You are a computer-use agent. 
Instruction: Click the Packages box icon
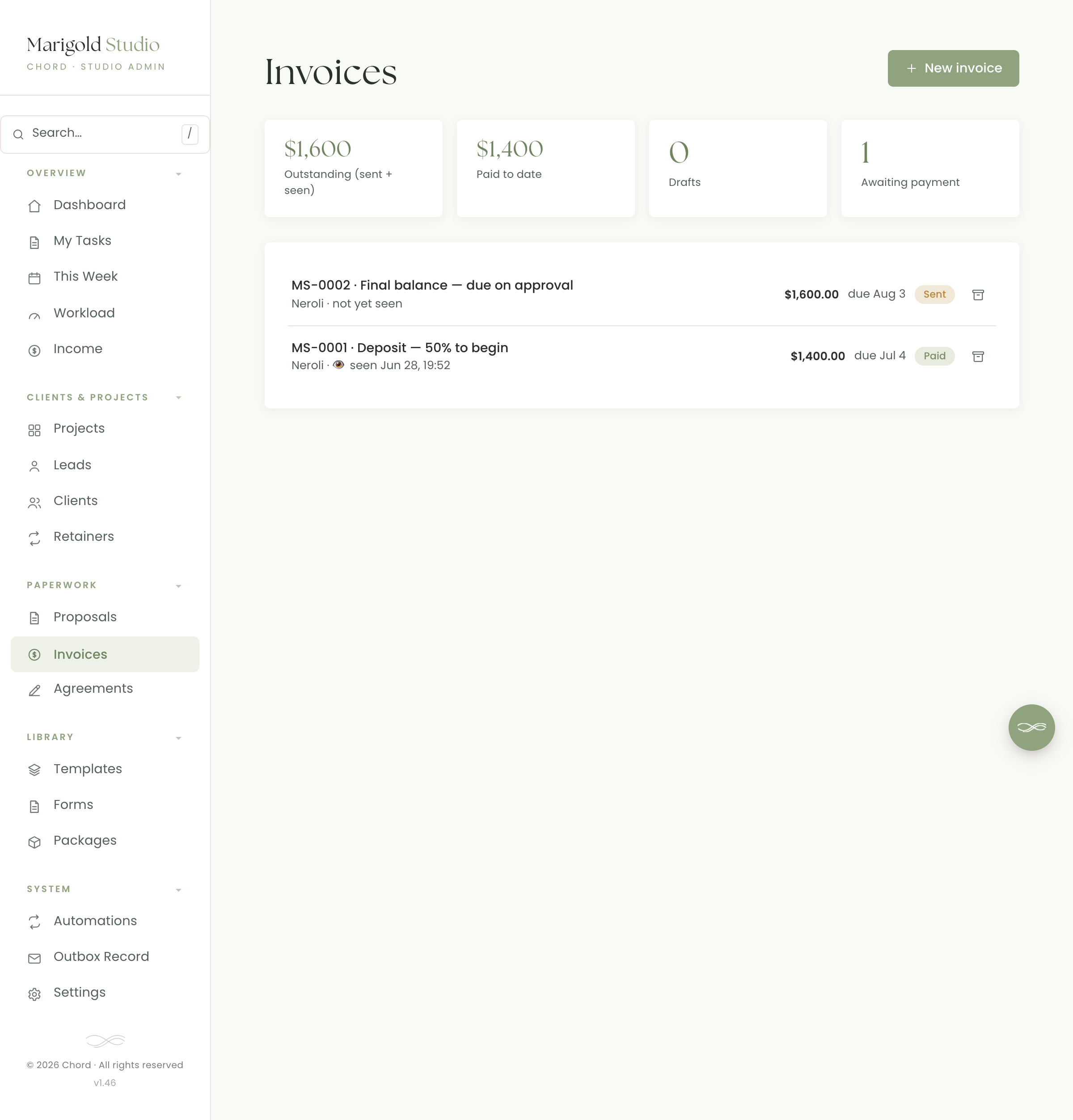coord(34,842)
